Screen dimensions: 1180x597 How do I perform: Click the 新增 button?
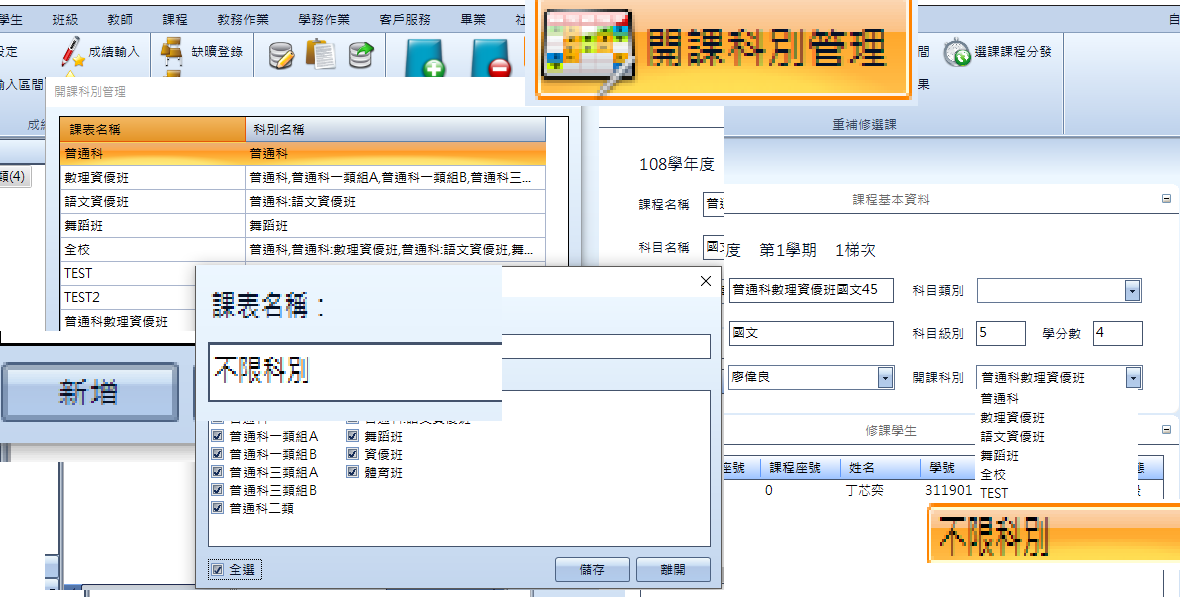(x=89, y=392)
